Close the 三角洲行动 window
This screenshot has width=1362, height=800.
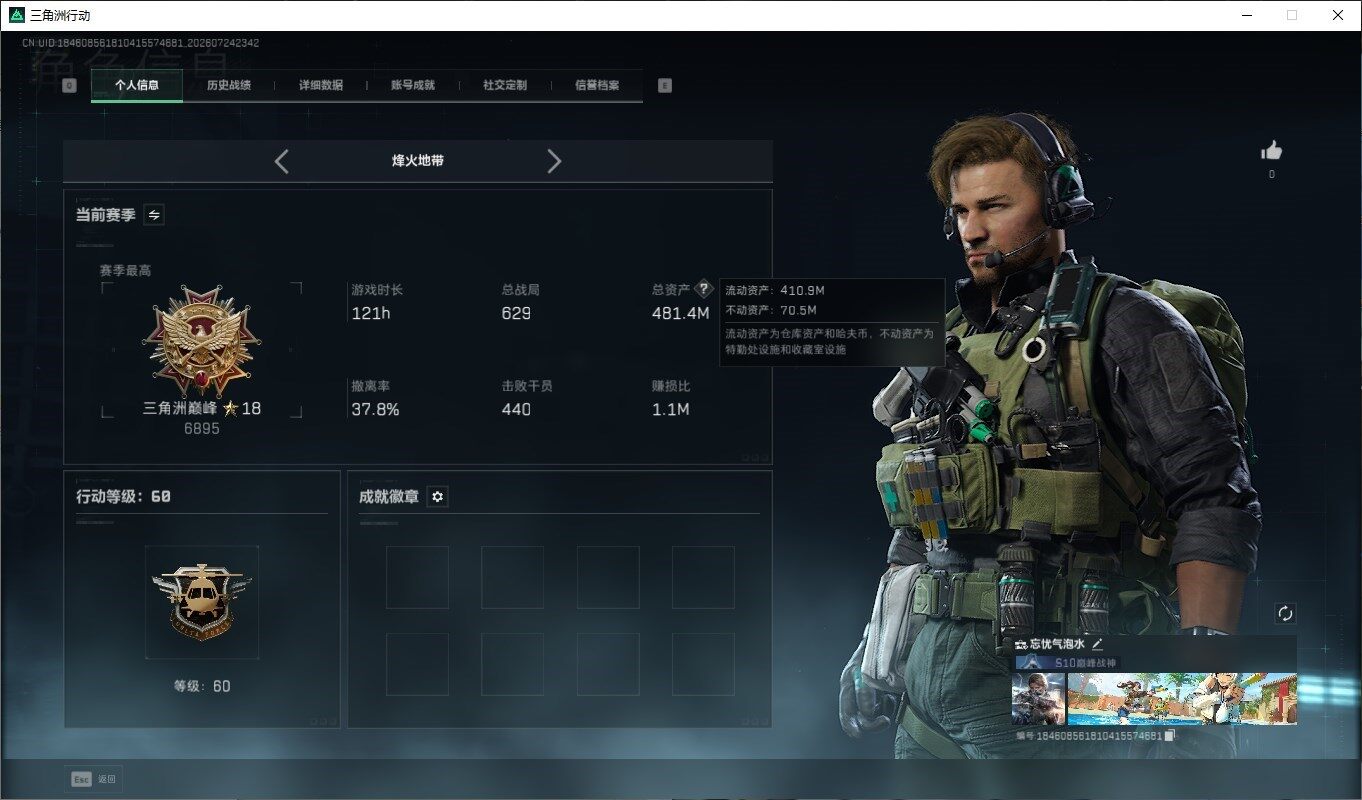tap(1338, 15)
